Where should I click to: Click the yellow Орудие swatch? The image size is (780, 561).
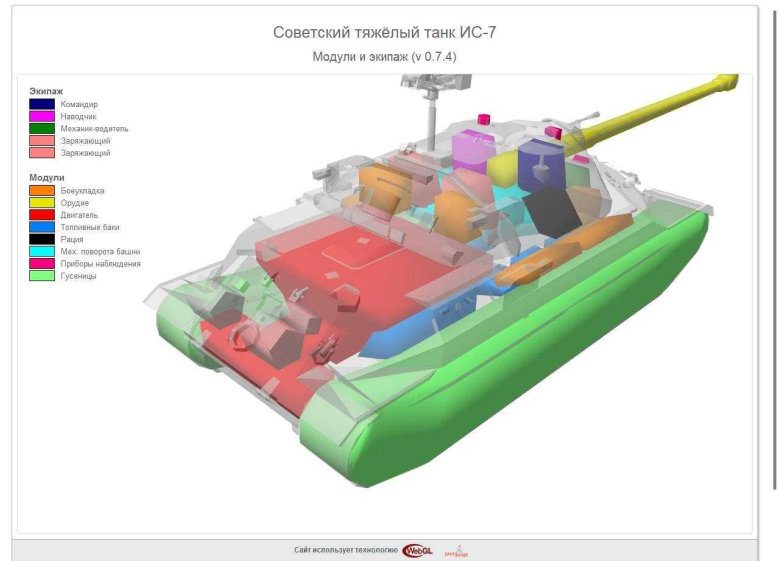(x=42, y=202)
